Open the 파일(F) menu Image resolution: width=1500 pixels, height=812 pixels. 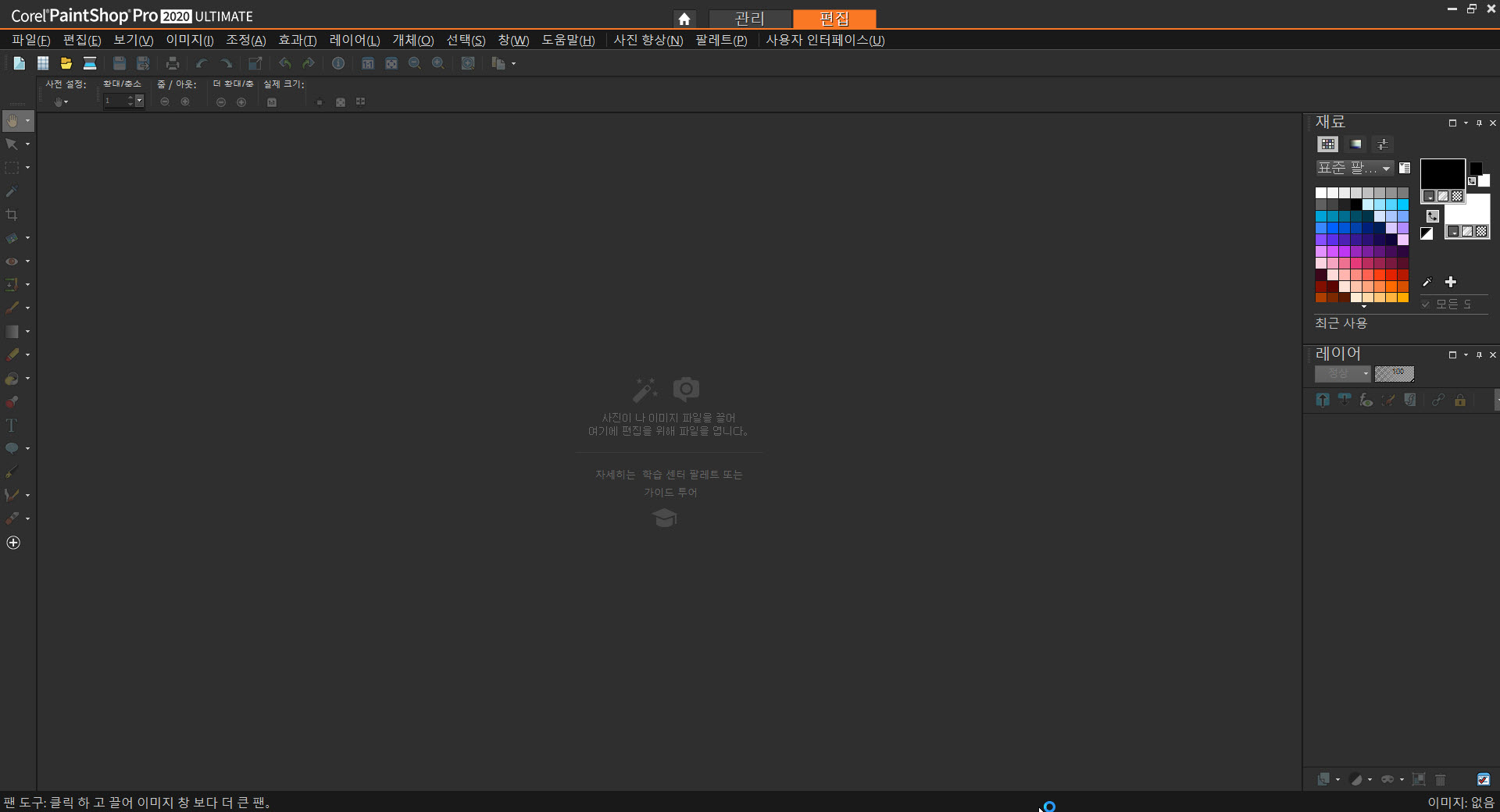tap(31, 40)
